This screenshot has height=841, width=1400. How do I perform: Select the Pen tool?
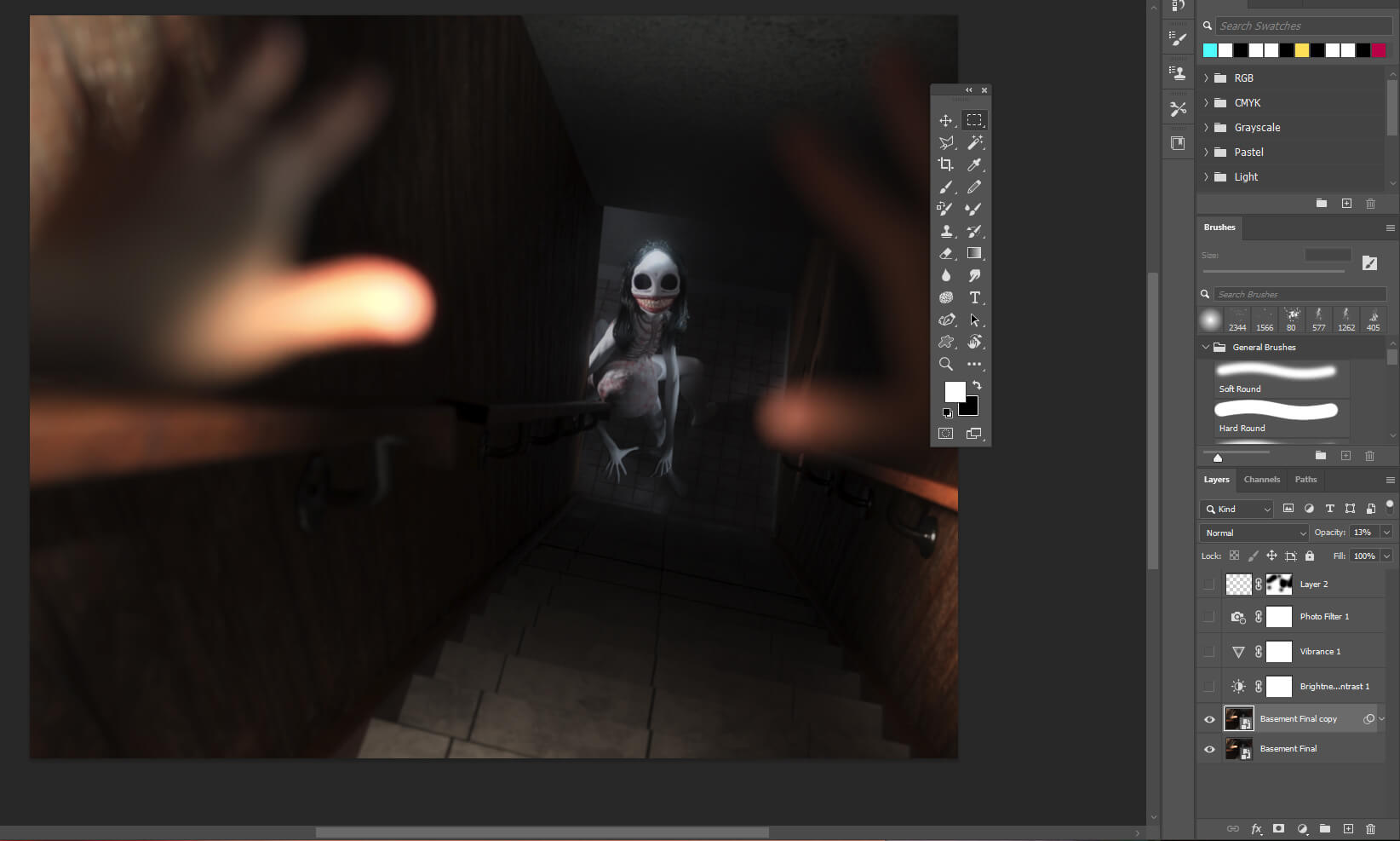pyautogui.click(x=946, y=320)
